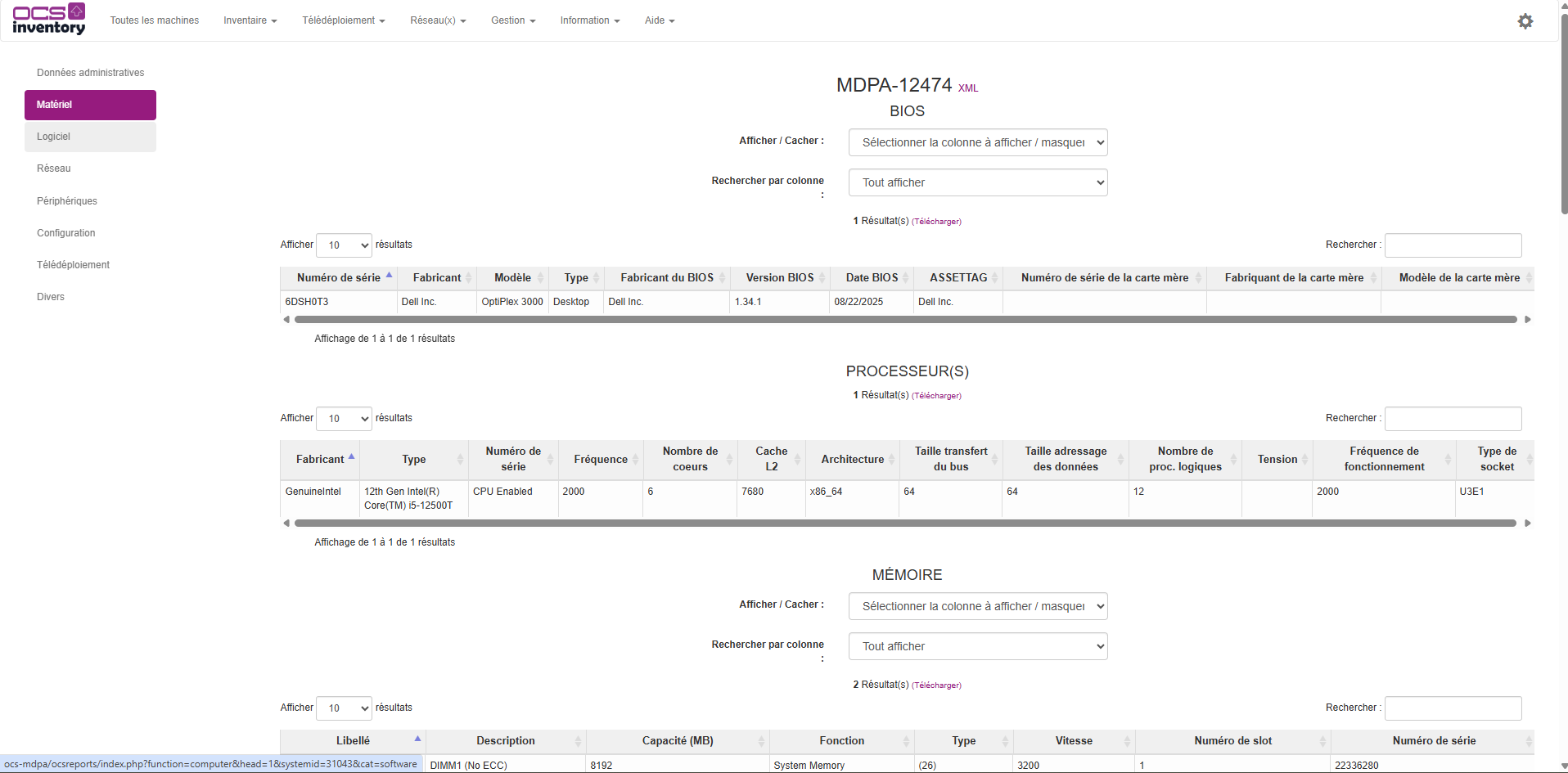
Task: Click the OCS Inventory logo
Action: pos(48,20)
